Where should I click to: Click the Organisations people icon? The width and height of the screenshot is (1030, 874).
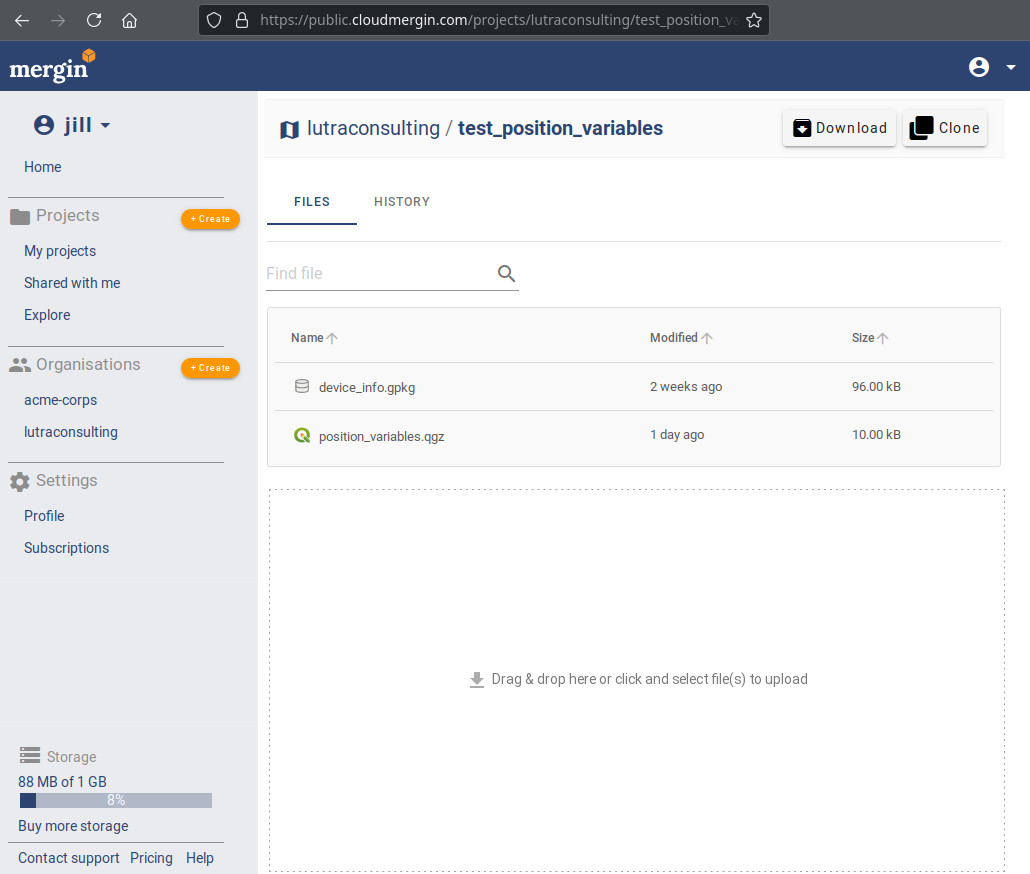20,365
